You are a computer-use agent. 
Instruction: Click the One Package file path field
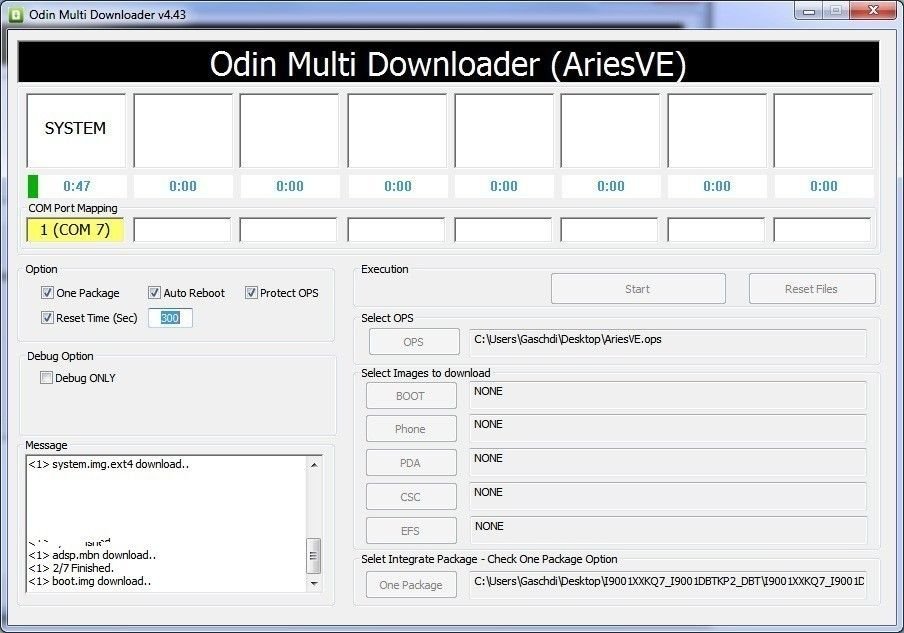click(x=668, y=585)
